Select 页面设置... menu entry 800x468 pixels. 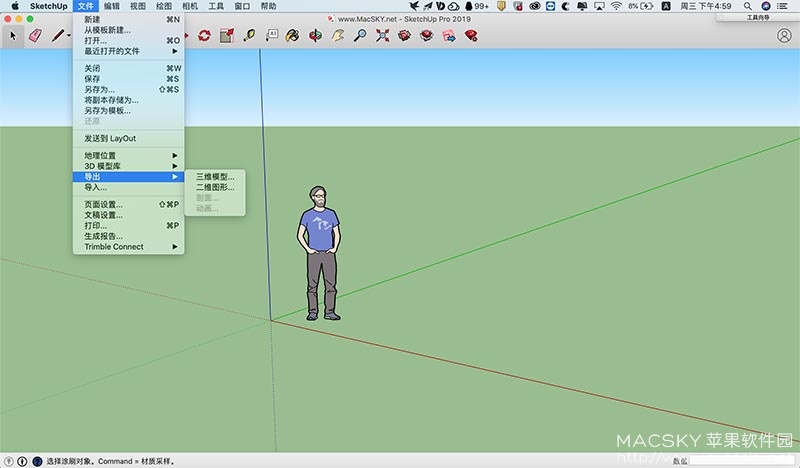pos(128,204)
